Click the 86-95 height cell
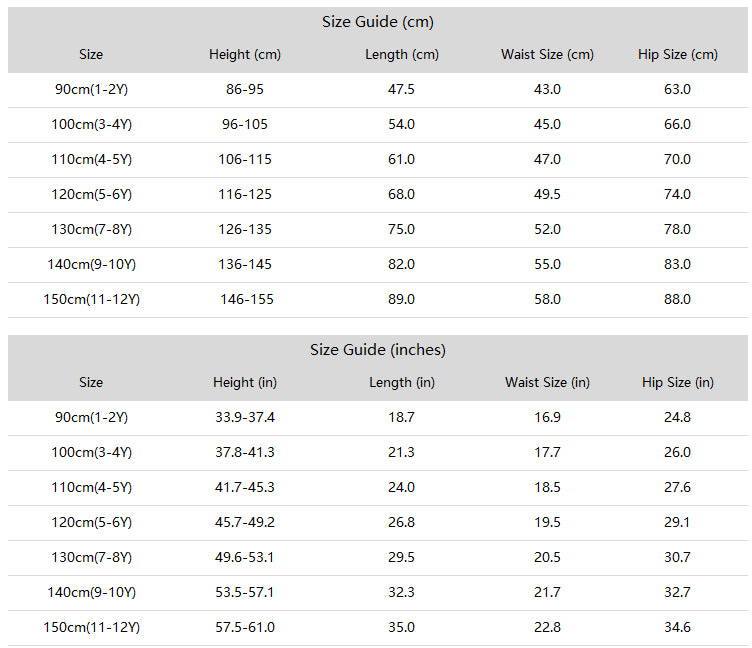Screen dimensions: 752x648 [x=245, y=90]
